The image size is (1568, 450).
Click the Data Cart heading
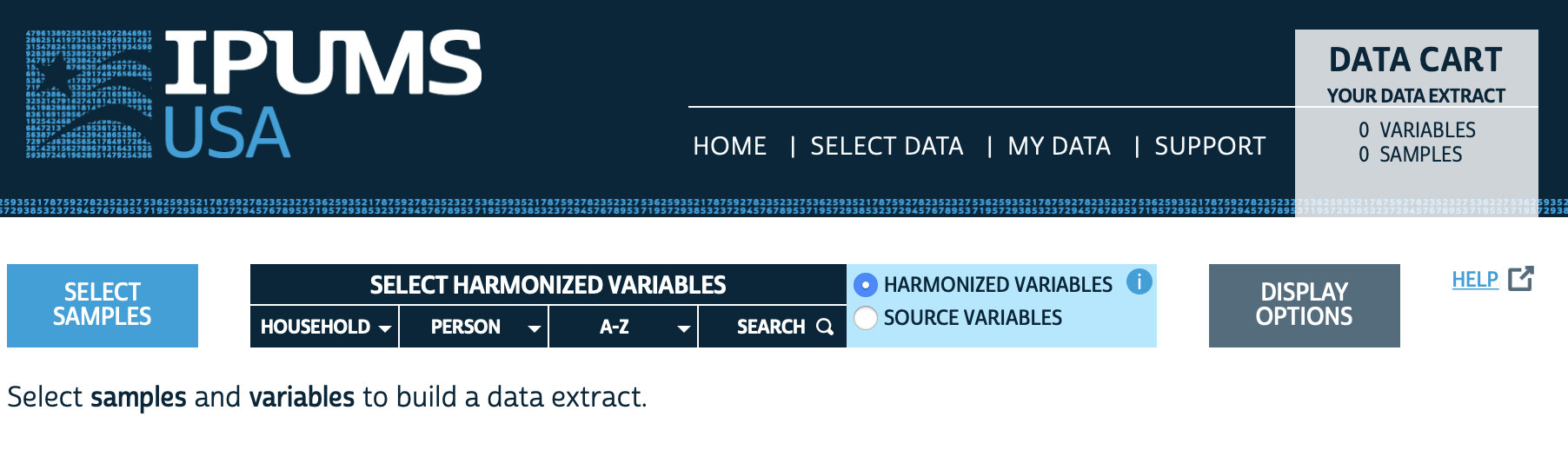[1416, 60]
